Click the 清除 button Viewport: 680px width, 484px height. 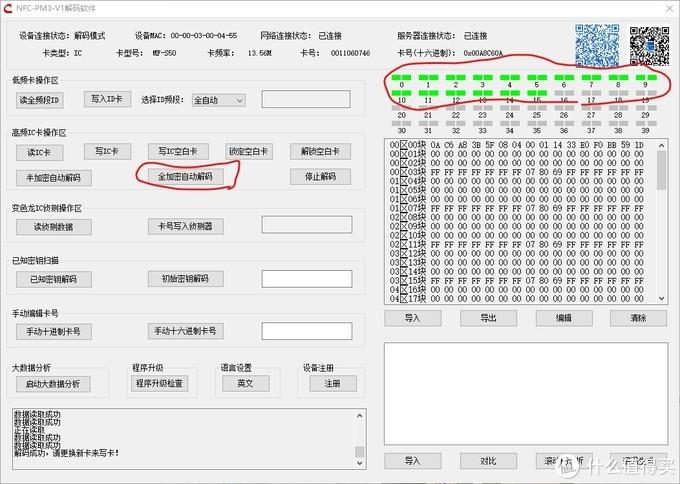click(638, 318)
